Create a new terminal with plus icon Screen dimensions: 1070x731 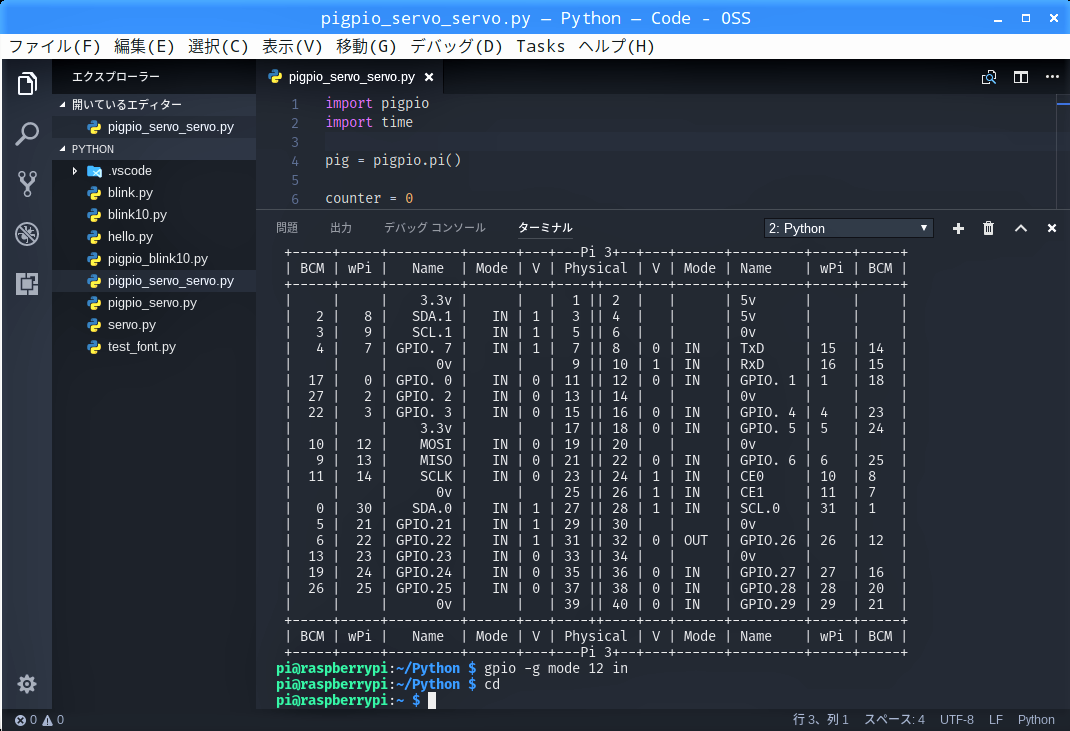958,229
